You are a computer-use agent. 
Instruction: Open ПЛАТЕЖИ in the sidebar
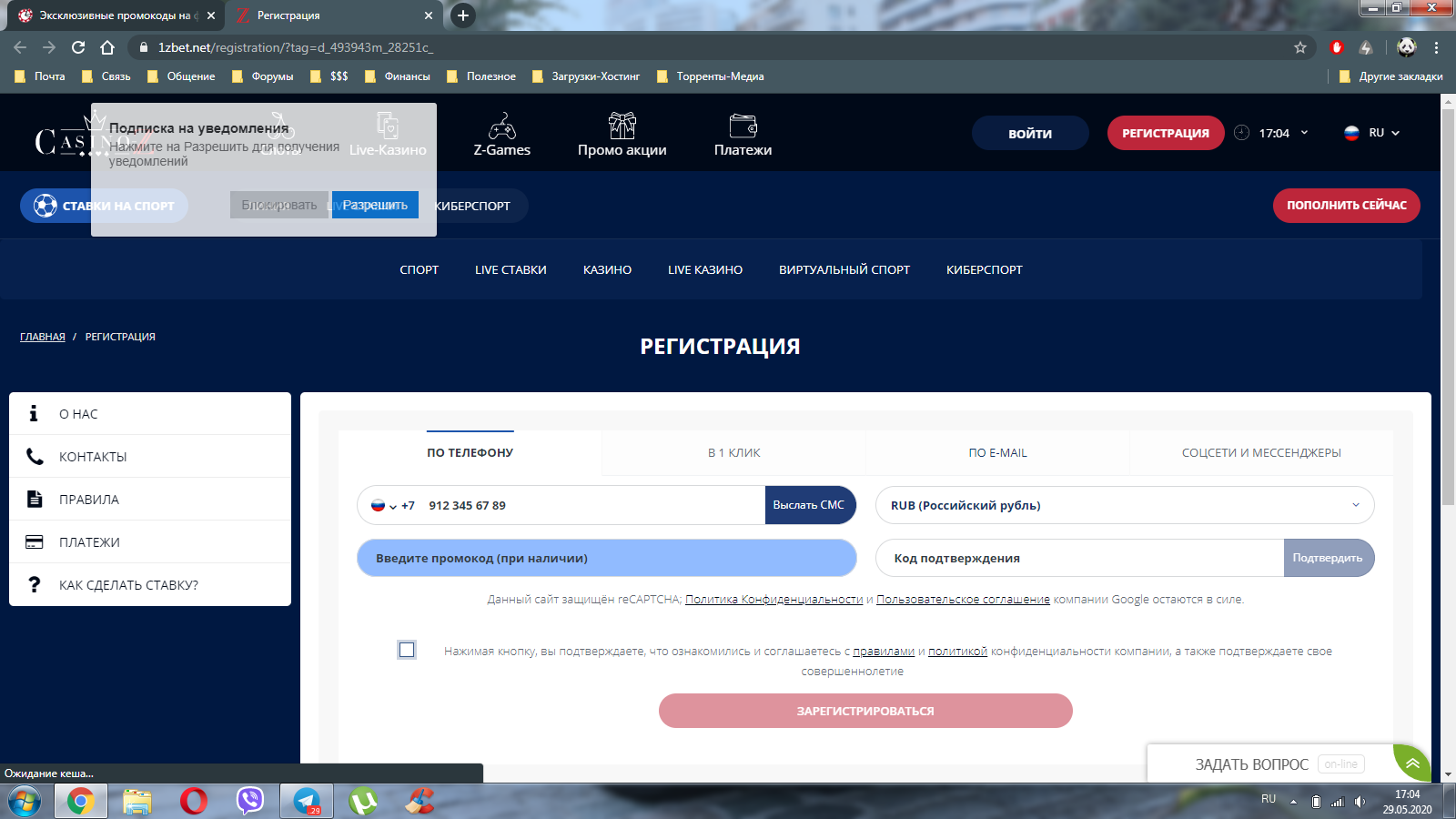tap(150, 542)
